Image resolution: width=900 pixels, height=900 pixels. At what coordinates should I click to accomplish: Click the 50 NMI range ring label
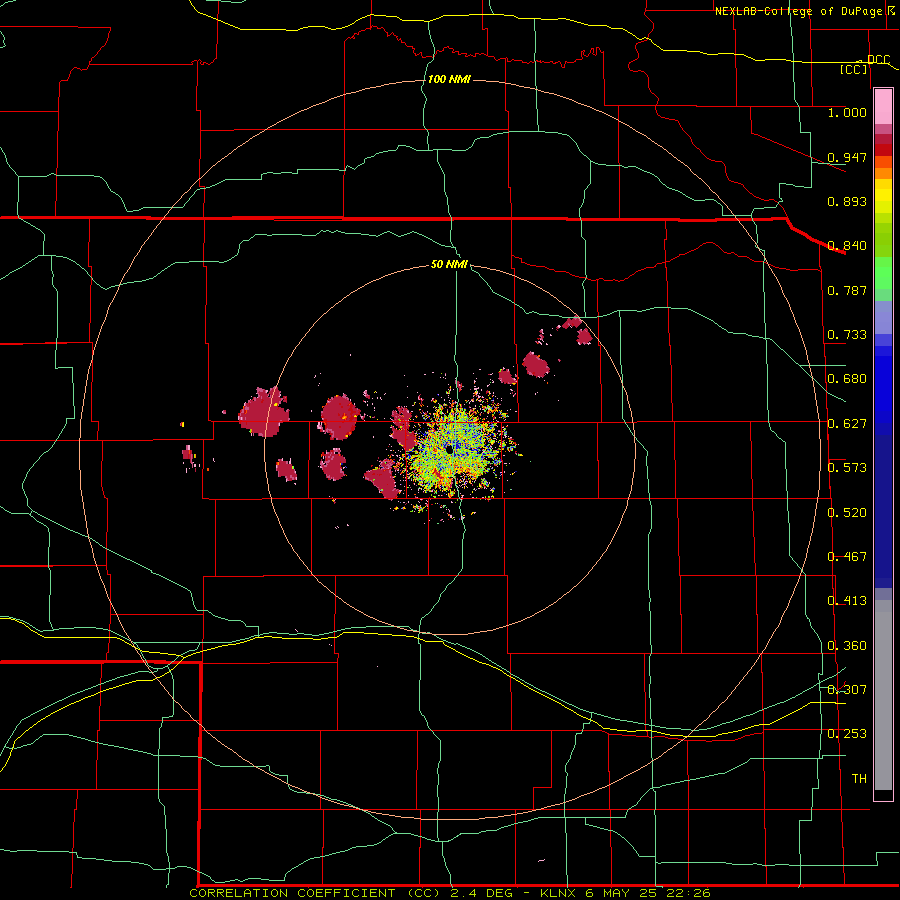click(449, 264)
